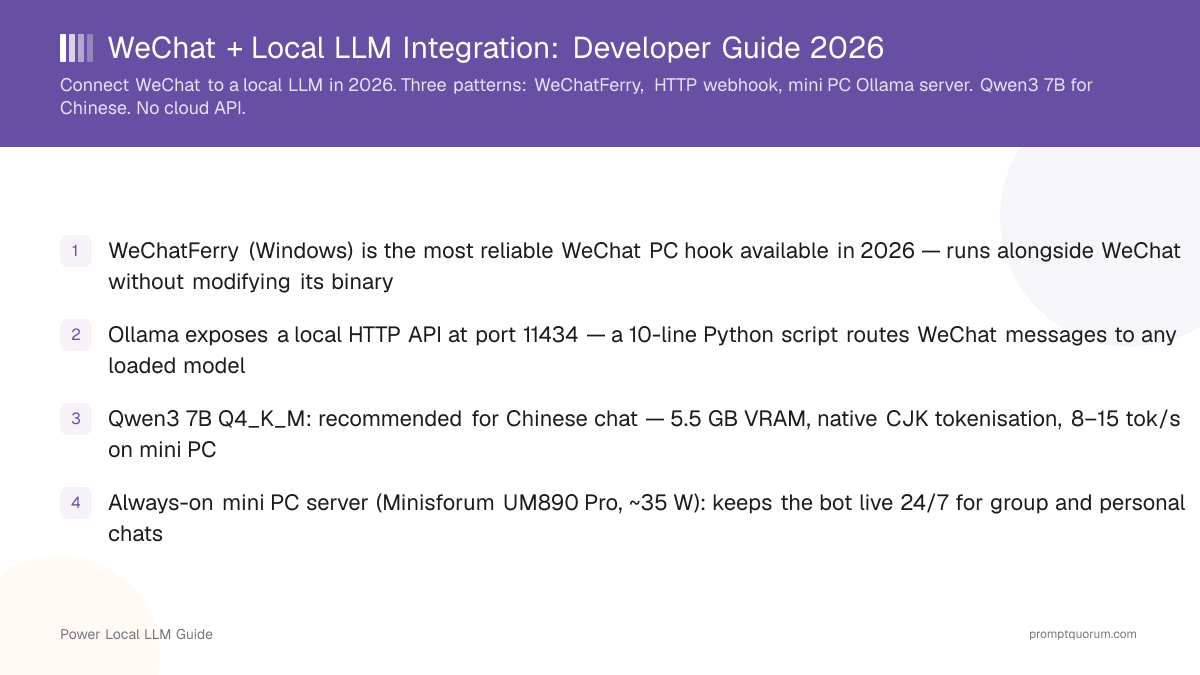Click the number 1 badge
This screenshot has height=675, width=1200.
tap(76, 250)
